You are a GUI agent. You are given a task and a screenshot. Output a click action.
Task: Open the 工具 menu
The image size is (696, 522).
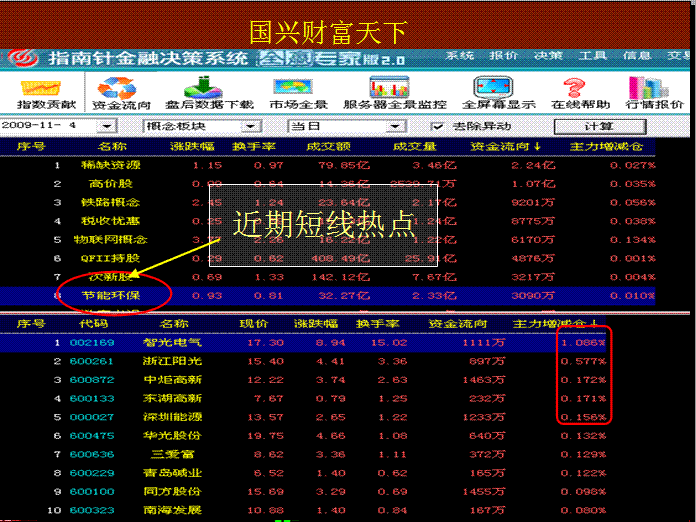point(593,55)
